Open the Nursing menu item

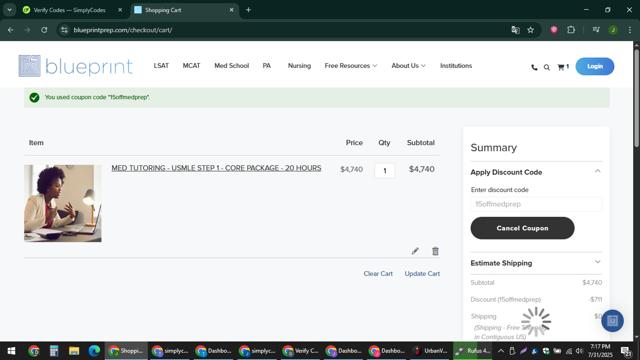click(299, 66)
